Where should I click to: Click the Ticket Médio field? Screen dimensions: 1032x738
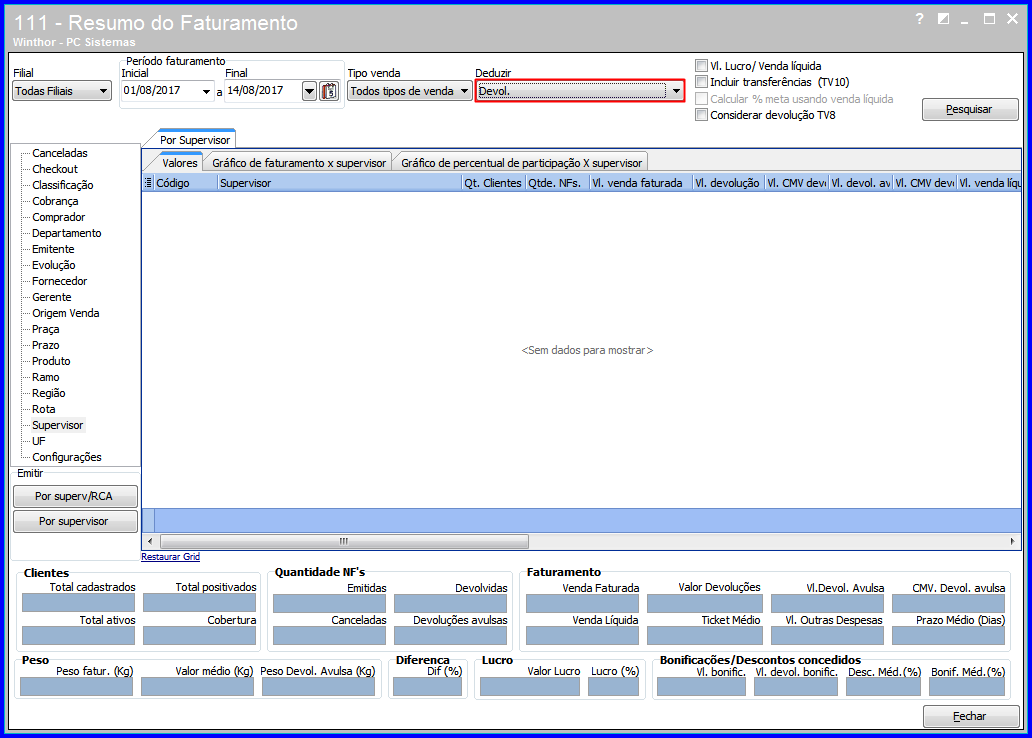(x=704, y=636)
